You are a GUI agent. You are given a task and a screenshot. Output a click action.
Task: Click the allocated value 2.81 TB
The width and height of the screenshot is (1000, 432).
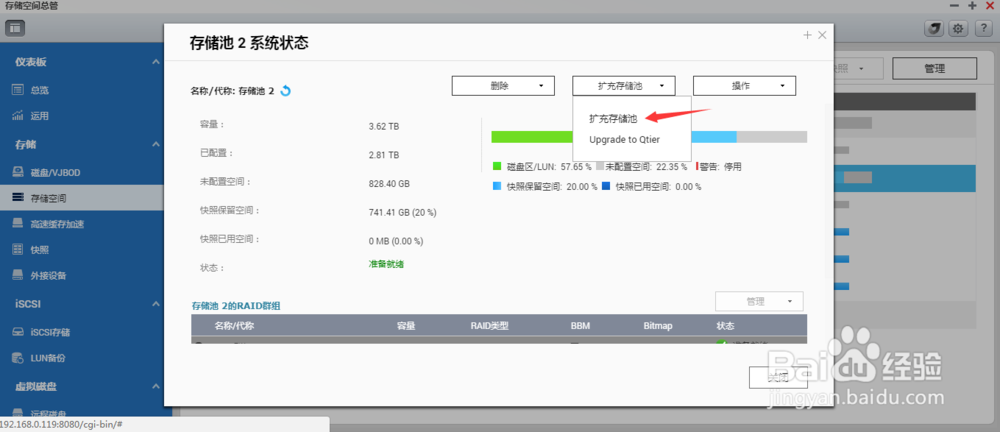[x=384, y=155]
